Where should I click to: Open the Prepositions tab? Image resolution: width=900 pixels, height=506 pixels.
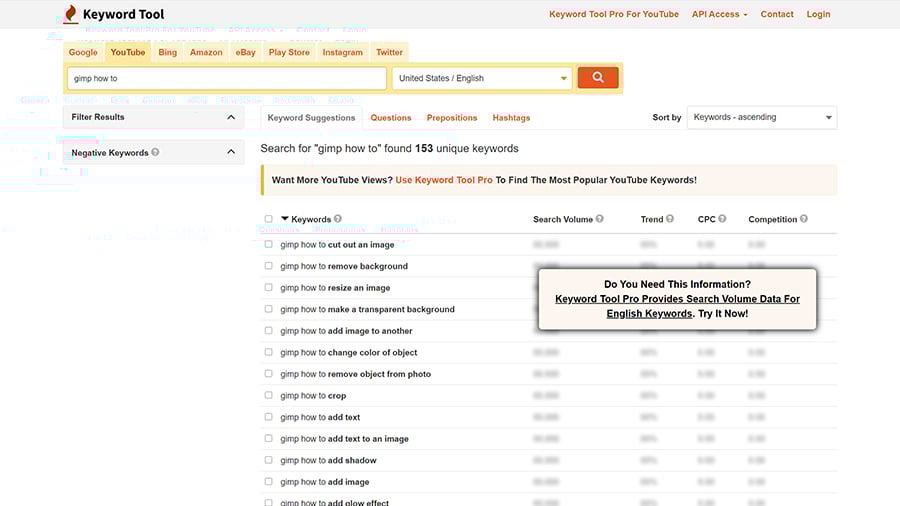pos(452,118)
